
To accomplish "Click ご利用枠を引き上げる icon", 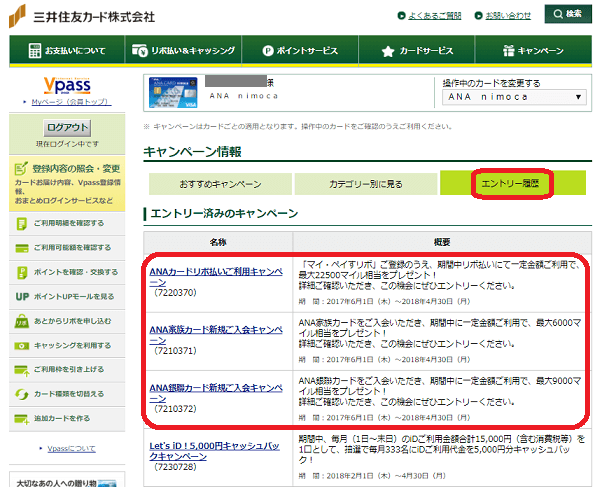I will point(22,370).
